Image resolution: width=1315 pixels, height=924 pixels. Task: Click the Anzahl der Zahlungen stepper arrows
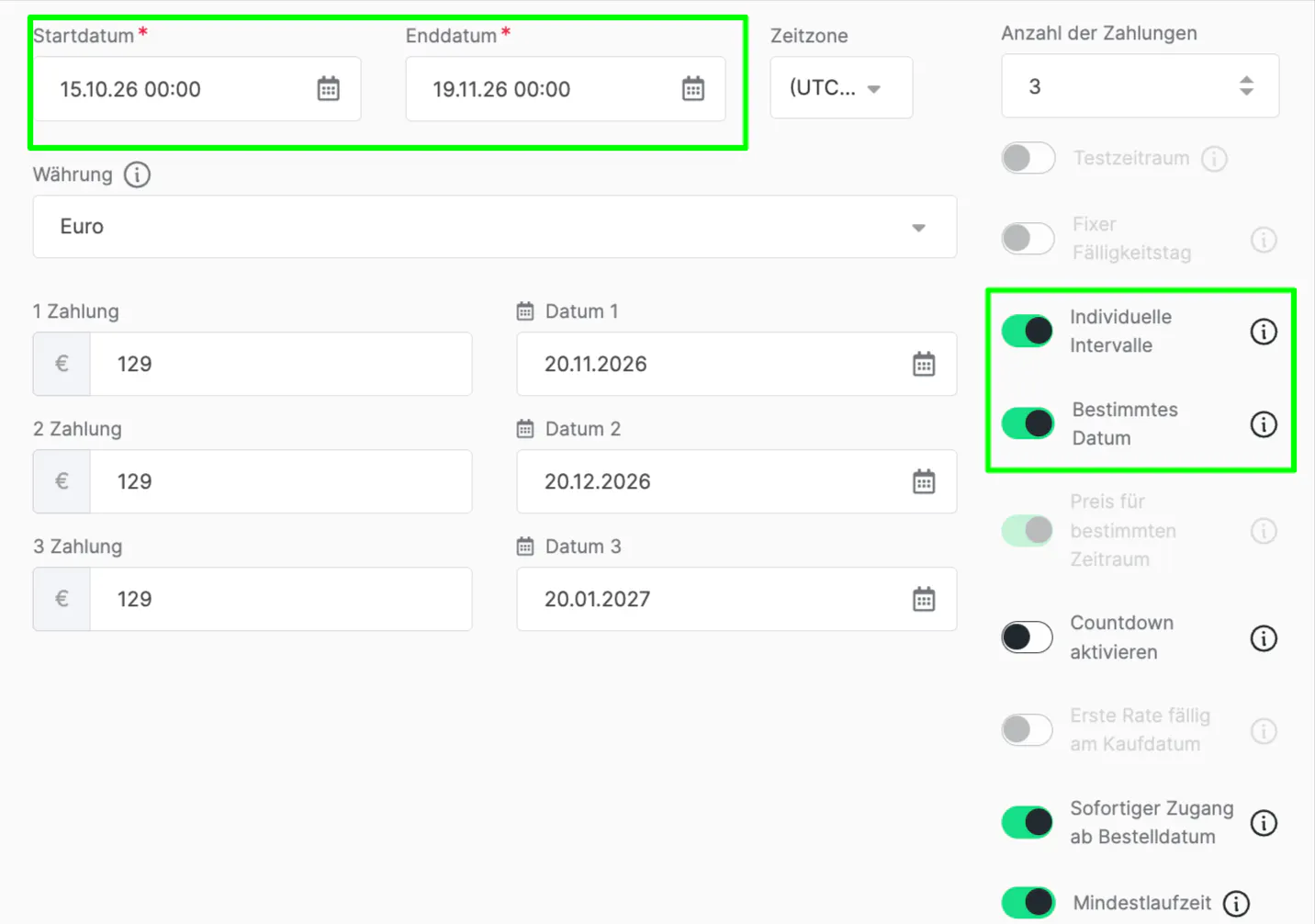point(1246,86)
